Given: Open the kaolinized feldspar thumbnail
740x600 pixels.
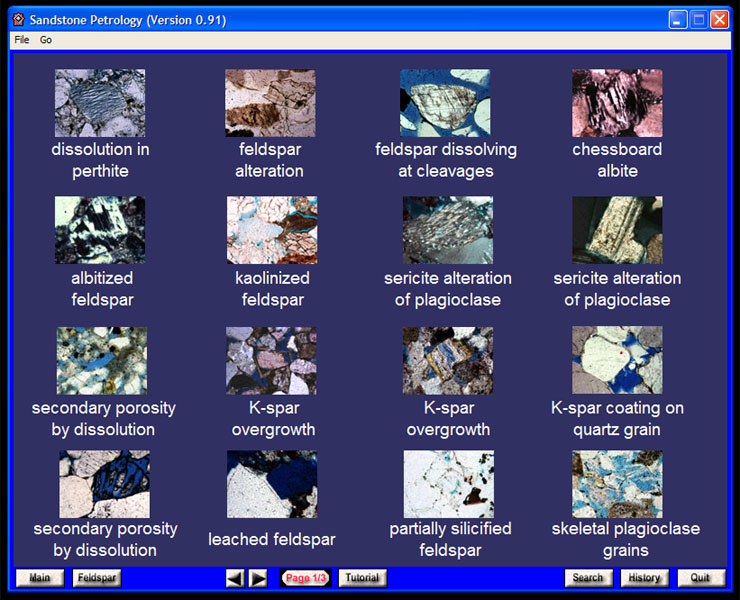Looking at the screenshot, I should tap(272, 230).
